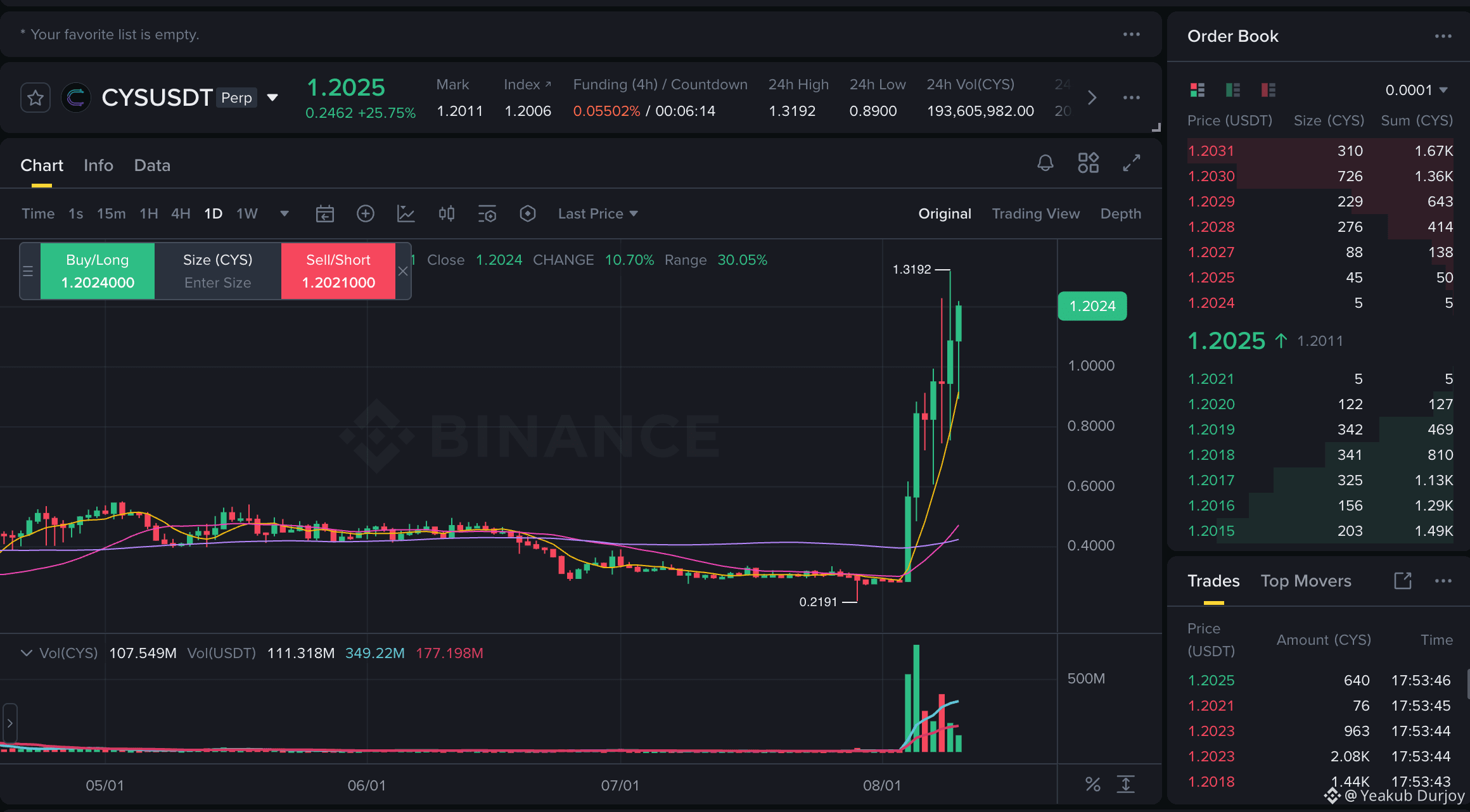Select the 1H interval
Viewport: 1470px width, 812px height.
pyautogui.click(x=149, y=214)
